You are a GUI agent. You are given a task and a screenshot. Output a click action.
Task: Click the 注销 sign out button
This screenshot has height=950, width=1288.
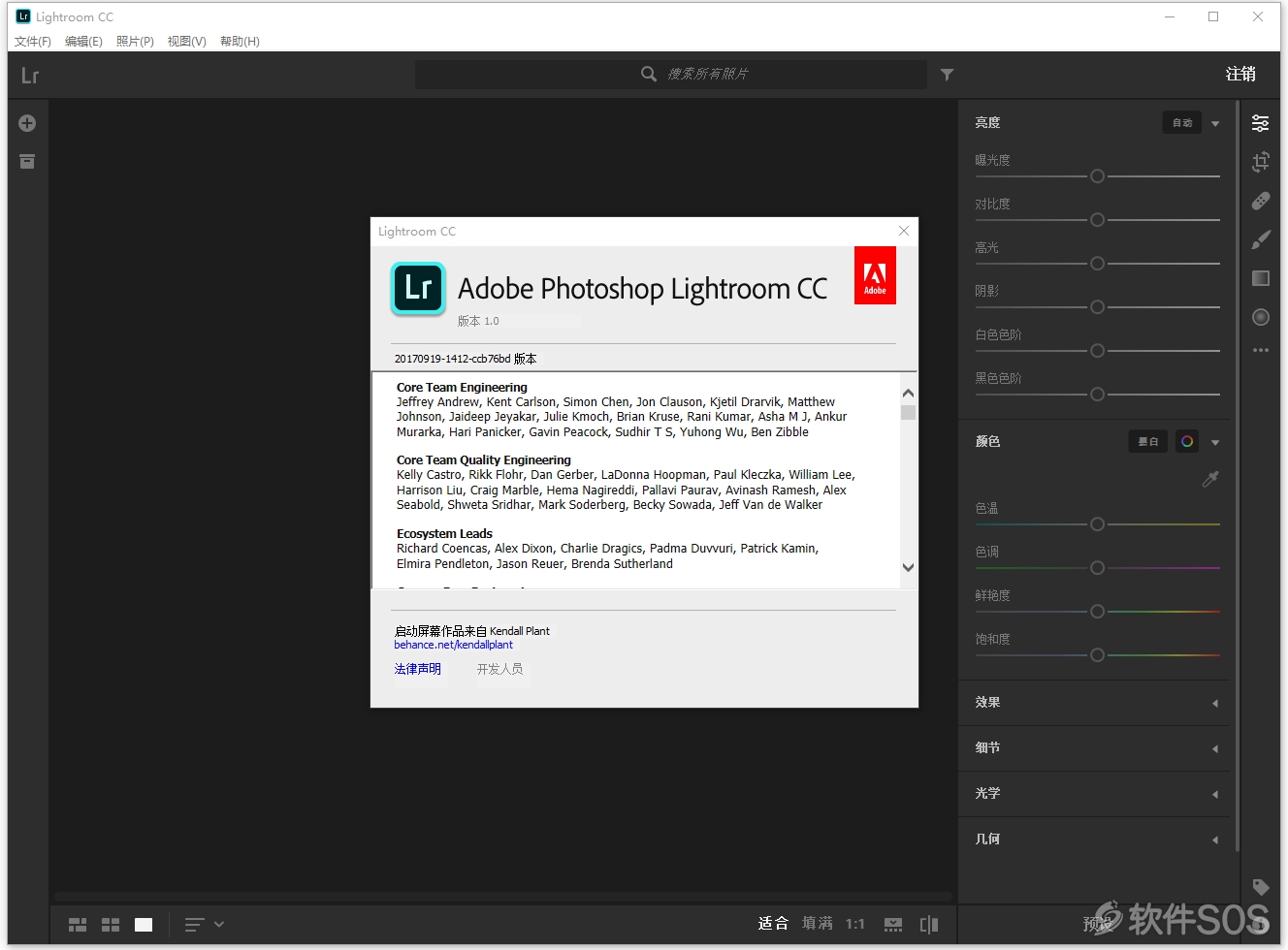(x=1240, y=74)
